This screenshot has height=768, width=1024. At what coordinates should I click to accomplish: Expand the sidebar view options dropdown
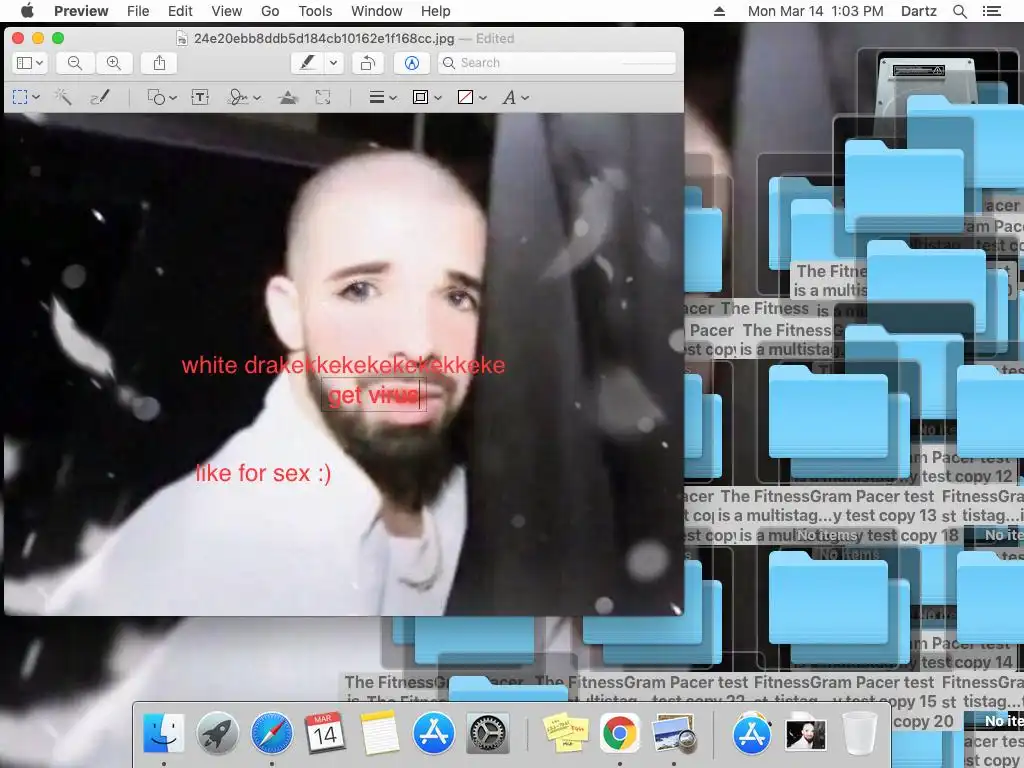coord(40,63)
